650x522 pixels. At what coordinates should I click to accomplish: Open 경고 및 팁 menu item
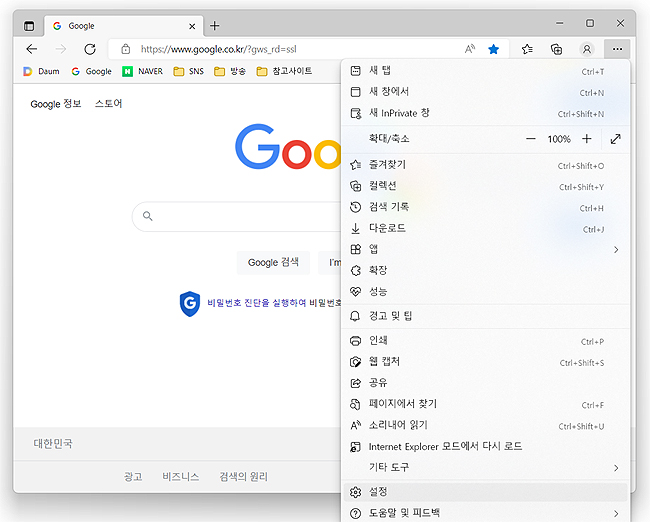pos(484,316)
